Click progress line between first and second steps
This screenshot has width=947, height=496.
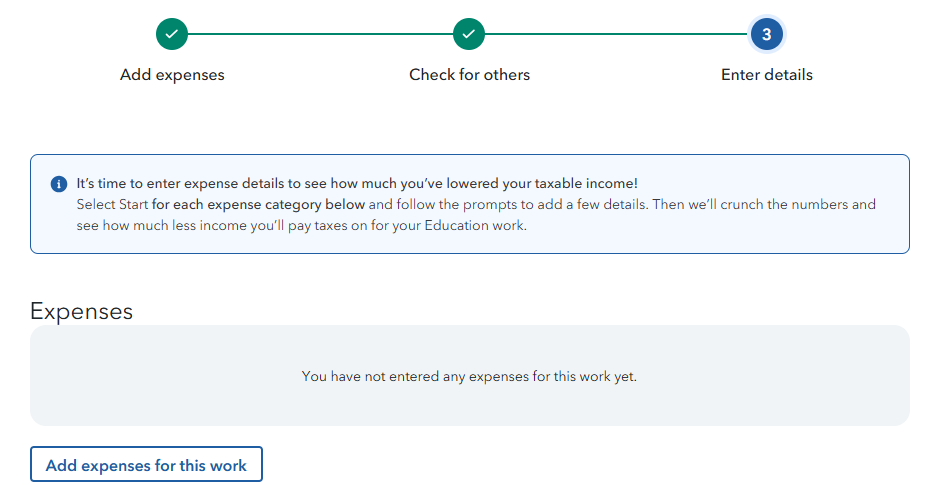coord(321,34)
